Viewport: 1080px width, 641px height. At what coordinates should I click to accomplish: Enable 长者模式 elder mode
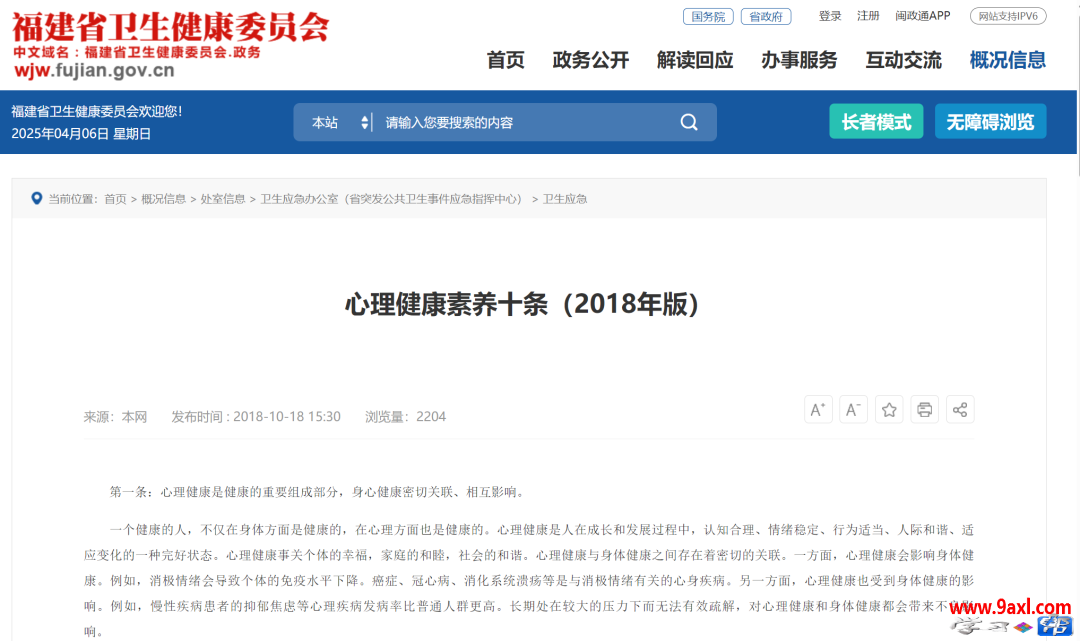[876, 122]
